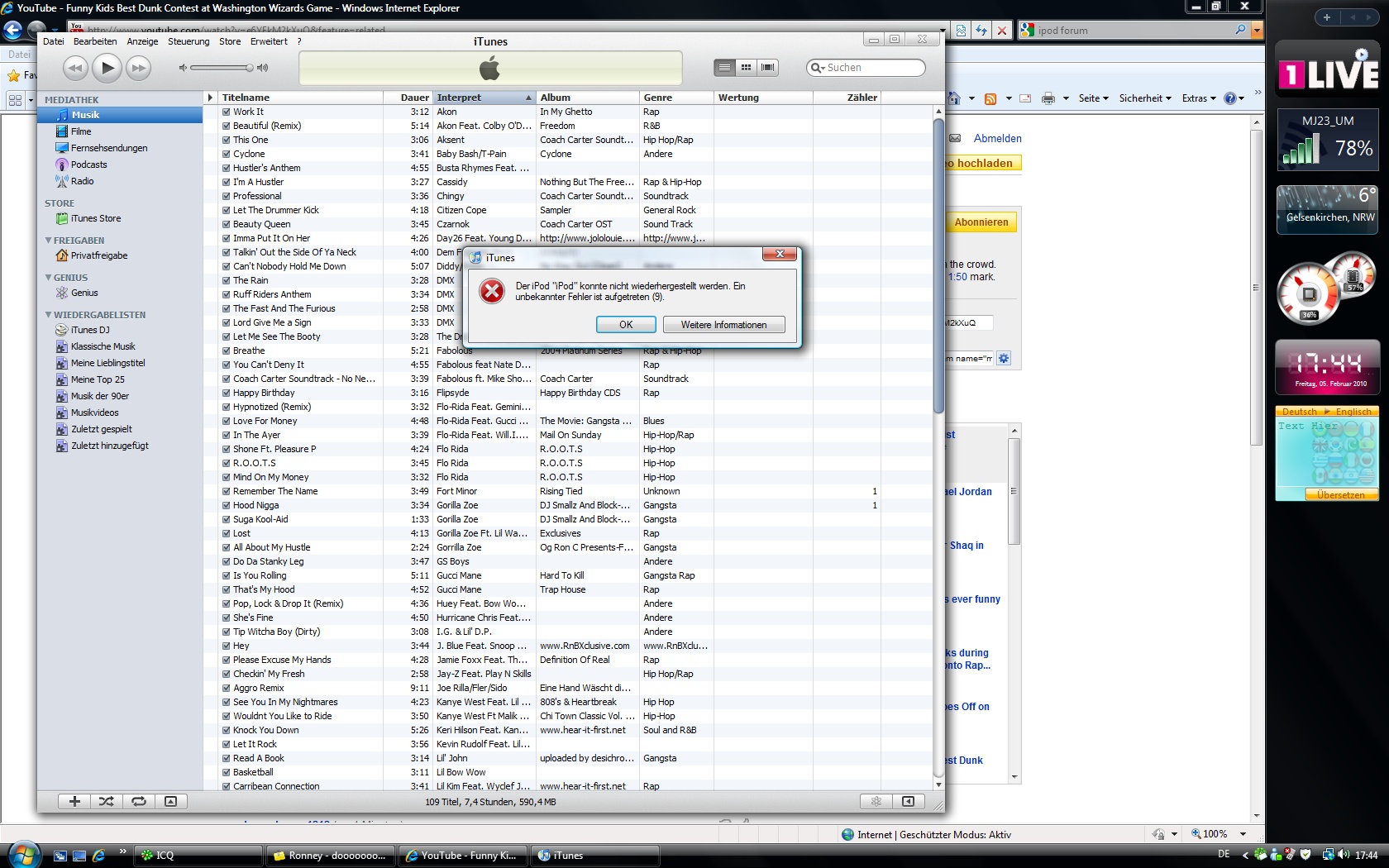Adjust the iTunes volume slider
This screenshot has width=1389, height=868.
point(220,68)
